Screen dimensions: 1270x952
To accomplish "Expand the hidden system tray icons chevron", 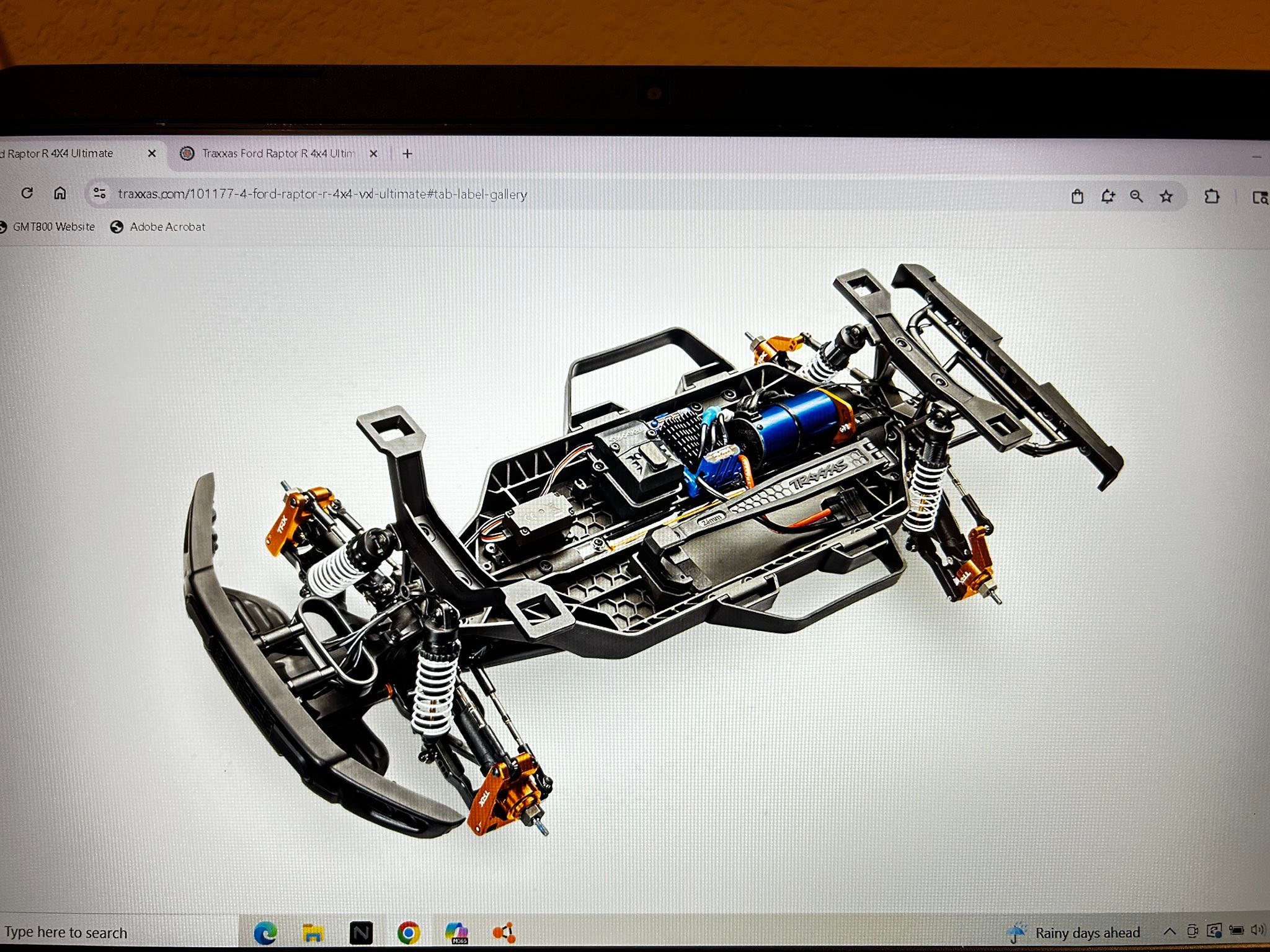I will (1169, 932).
